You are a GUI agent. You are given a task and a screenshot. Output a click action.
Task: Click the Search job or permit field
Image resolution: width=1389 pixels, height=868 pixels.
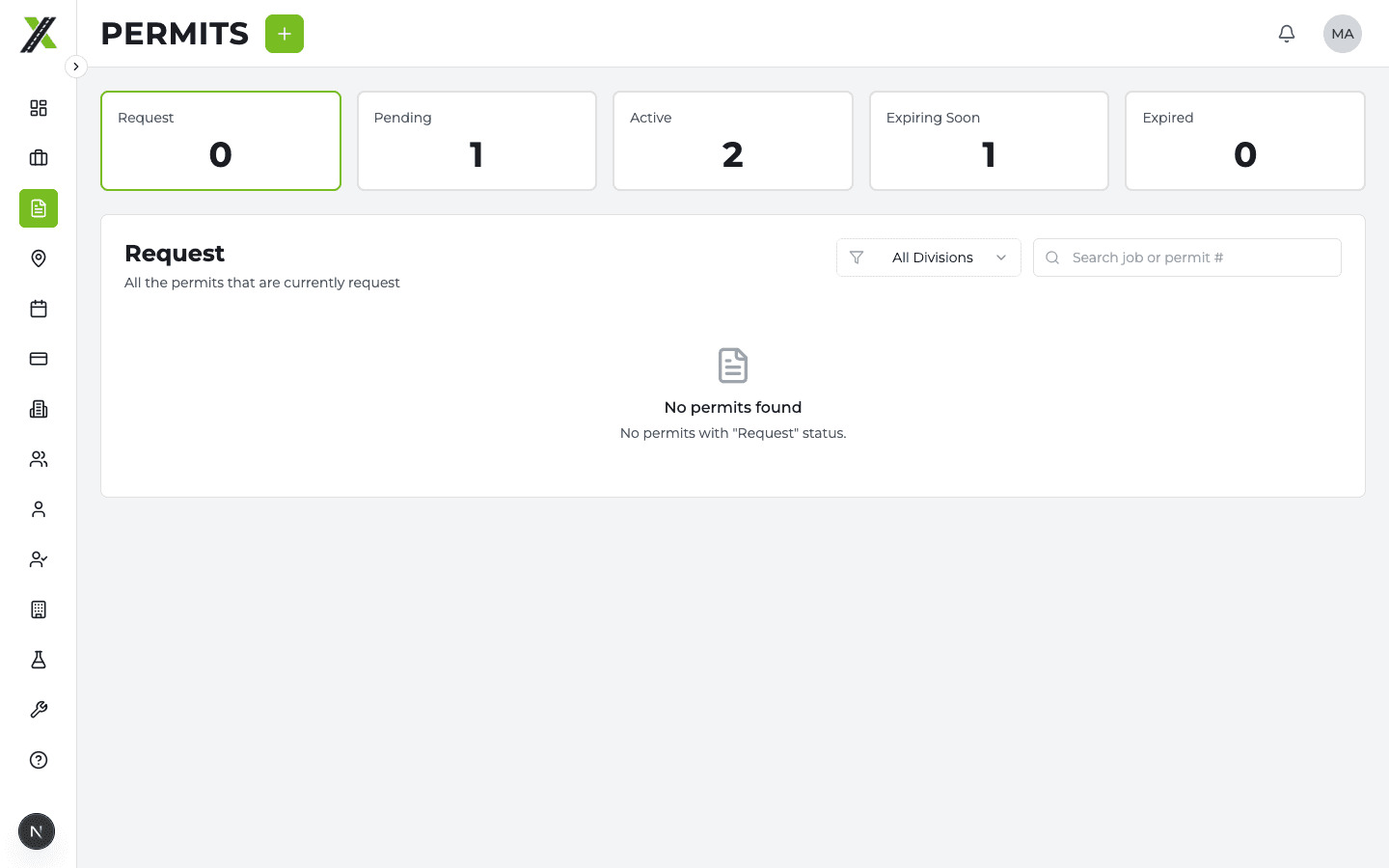tap(1187, 258)
